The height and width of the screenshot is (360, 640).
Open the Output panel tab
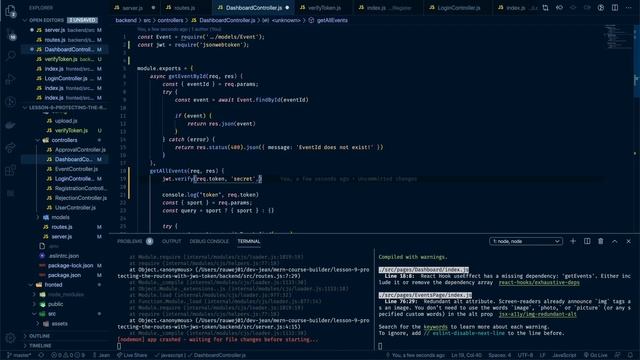click(x=171, y=241)
